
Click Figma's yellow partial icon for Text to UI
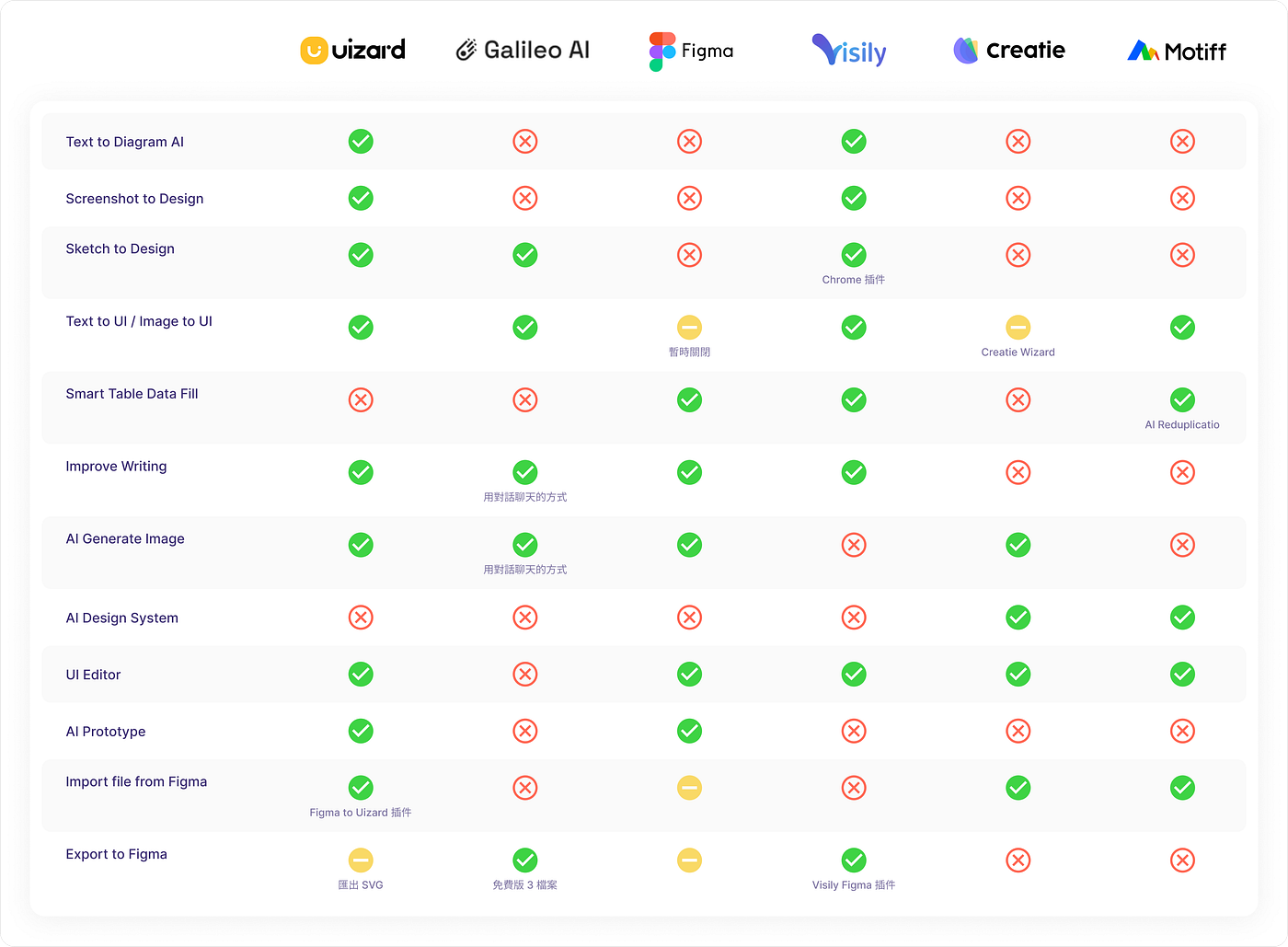(x=689, y=328)
